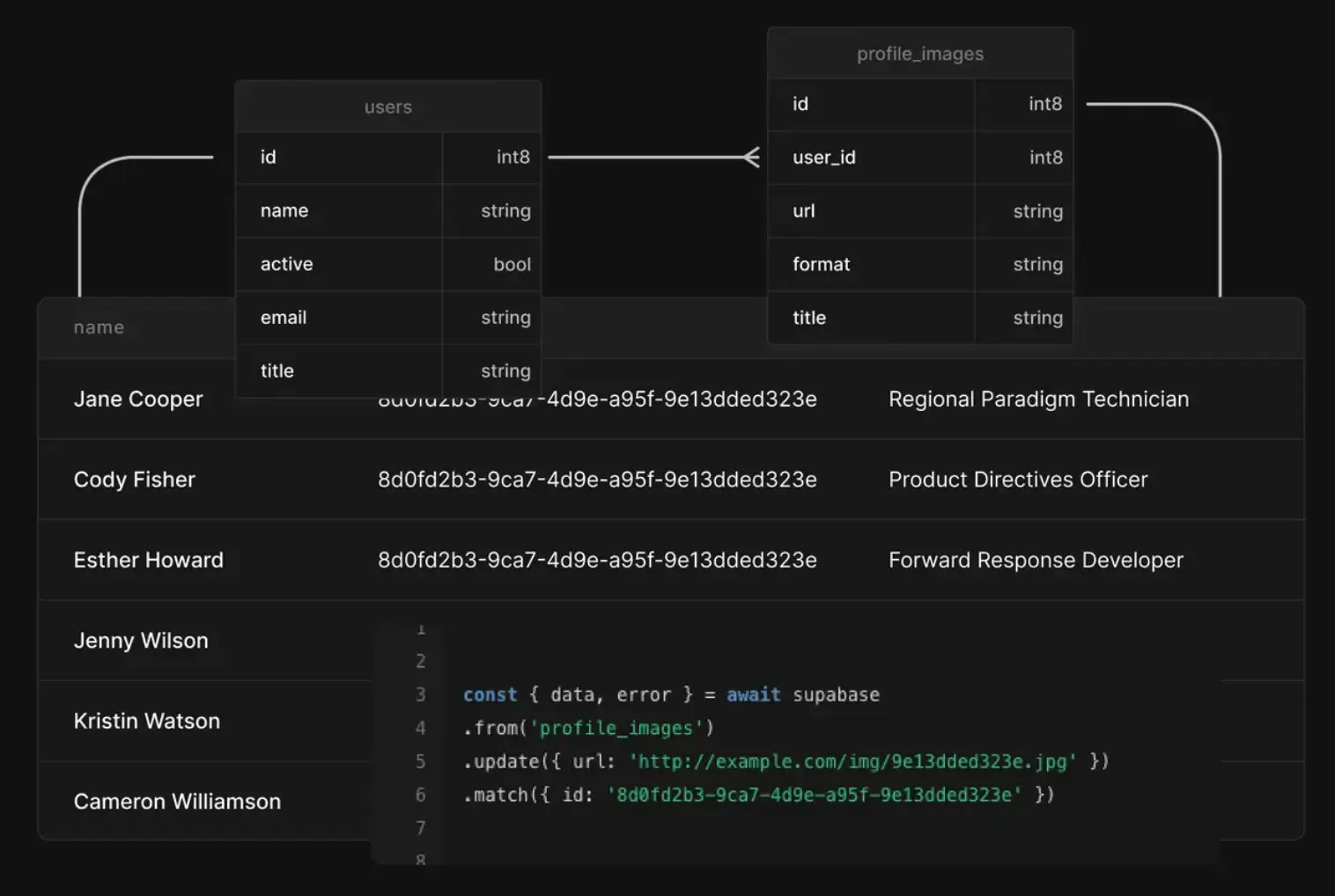Click Cameron Williamson's name

pos(177,801)
